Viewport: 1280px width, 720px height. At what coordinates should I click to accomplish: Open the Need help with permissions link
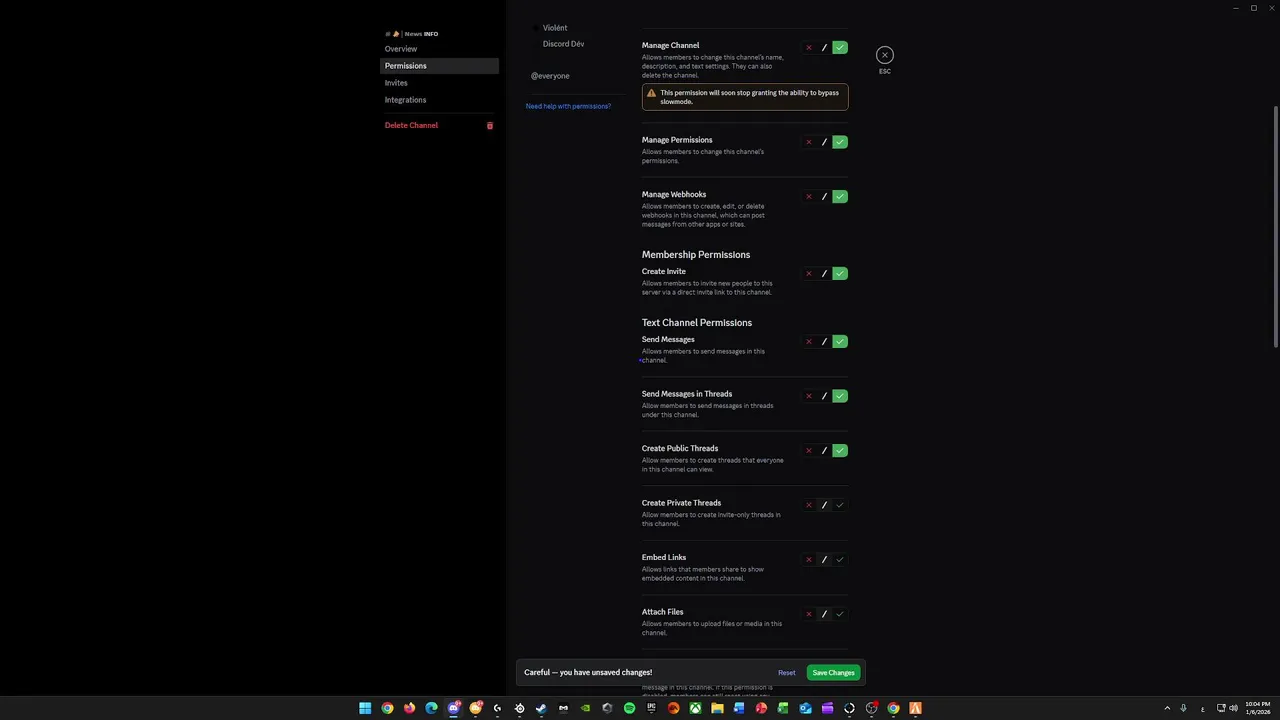[x=568, y=106]
